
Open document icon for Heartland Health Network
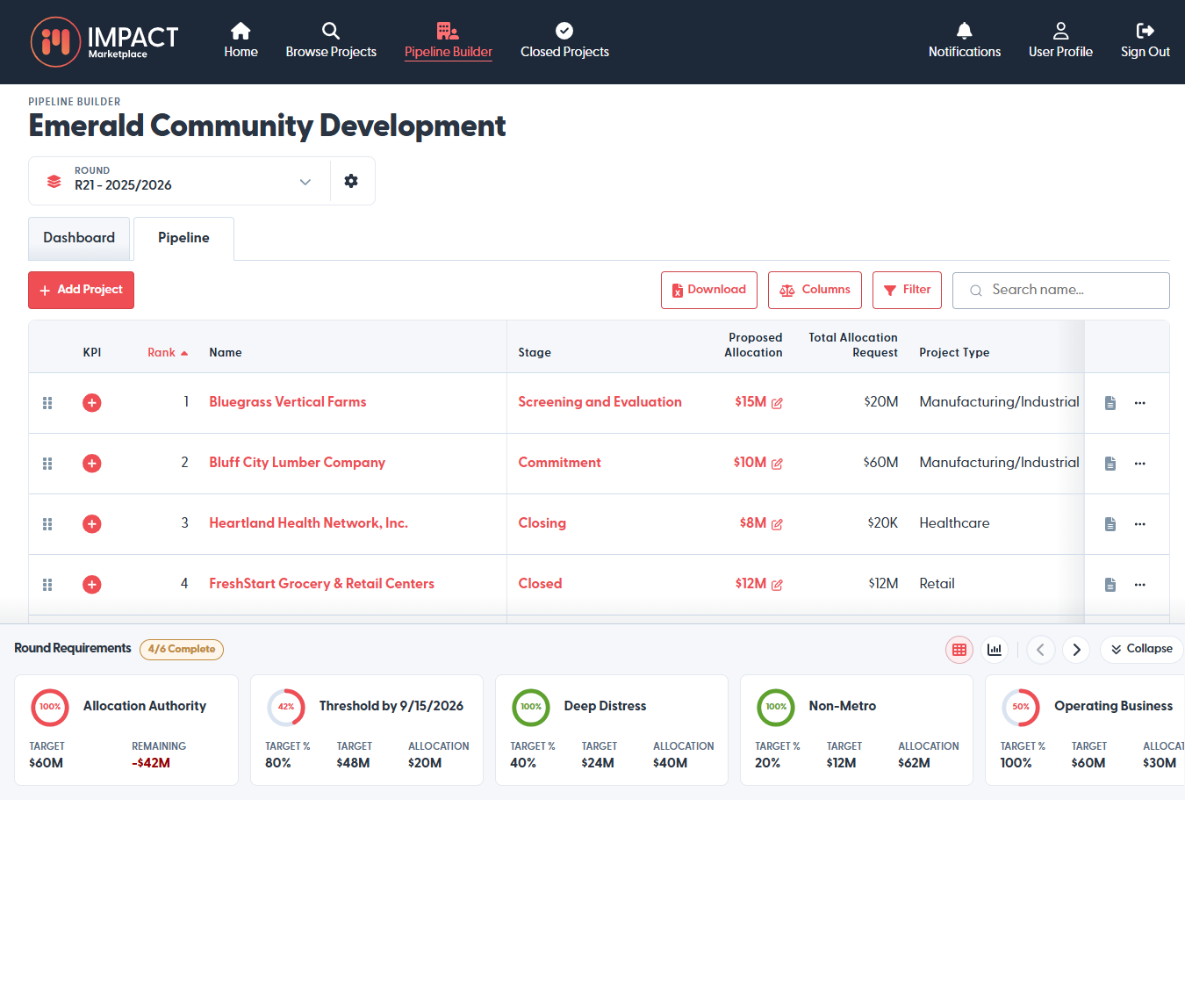(1110, 524)
